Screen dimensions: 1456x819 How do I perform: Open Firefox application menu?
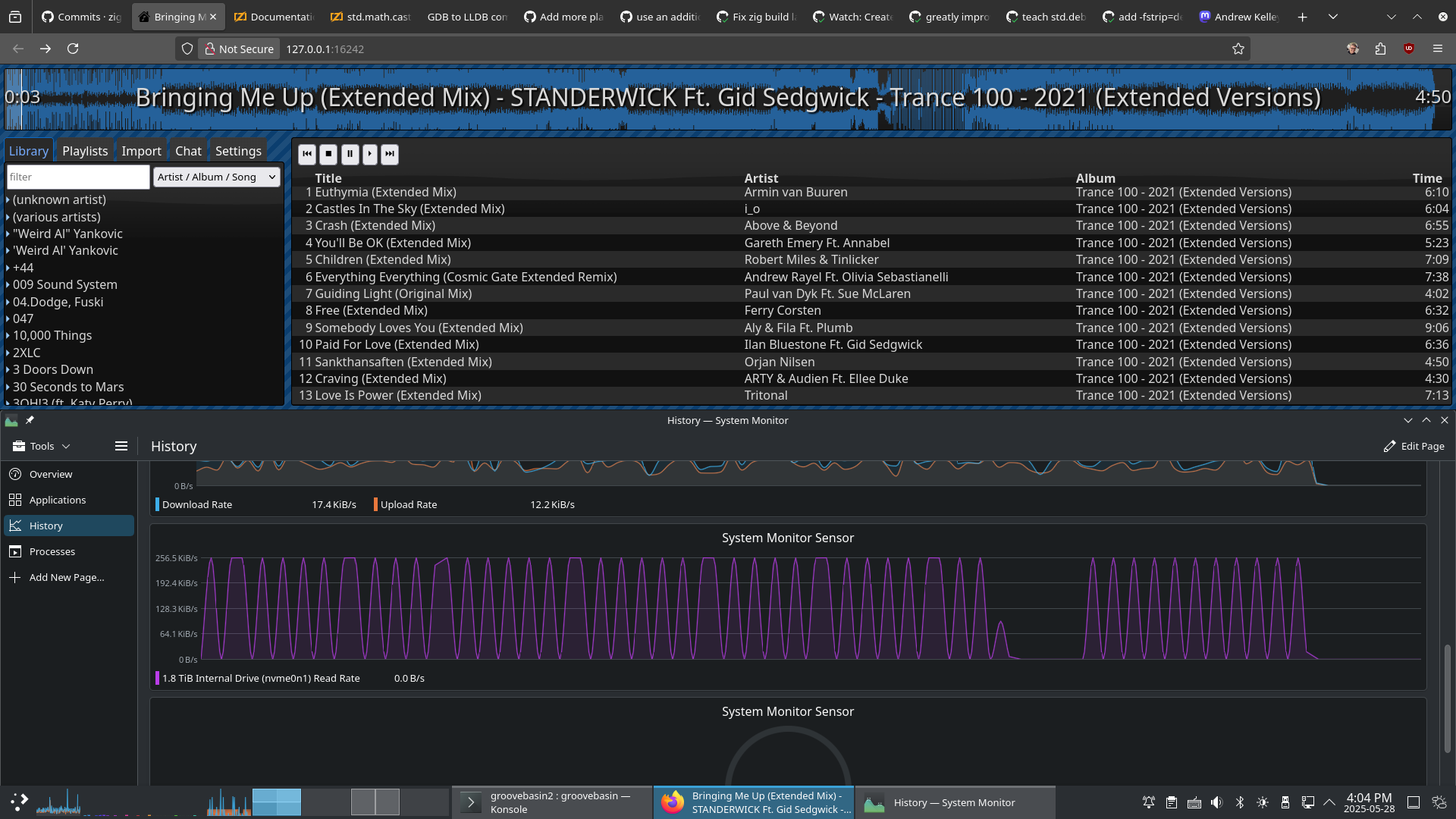(x=1438, y=49)
